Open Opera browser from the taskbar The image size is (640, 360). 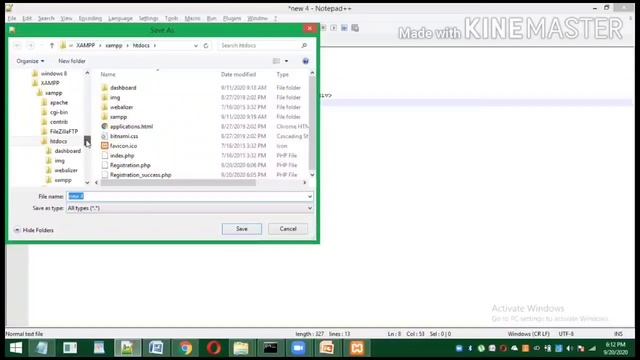214,348
